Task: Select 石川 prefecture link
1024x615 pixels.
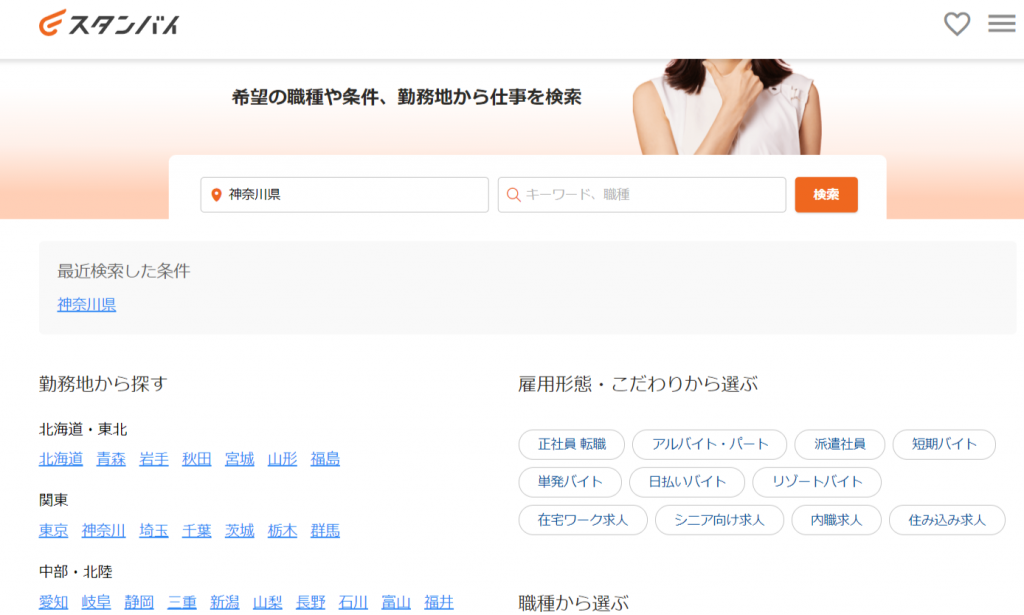Action: pos(353,602)
